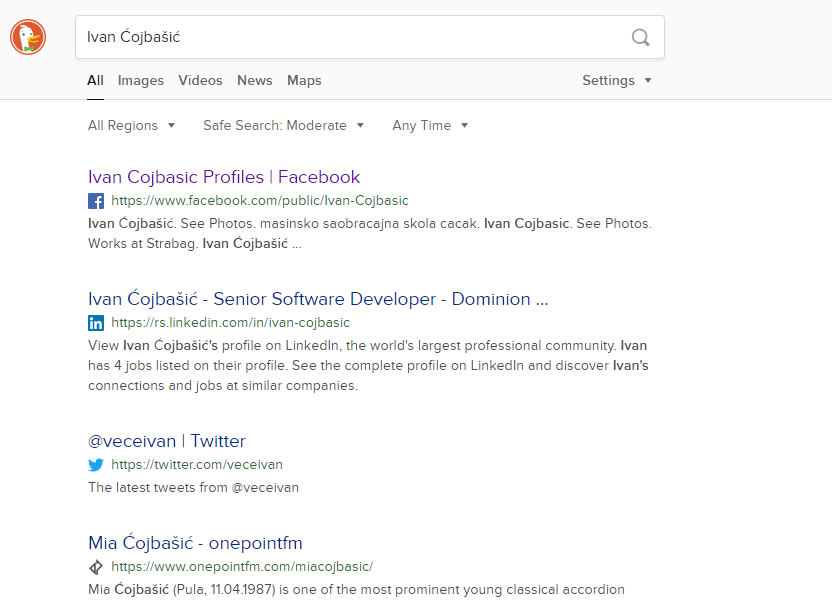The height and width of the screenshot is (604, 832).
Task: Click the Facebook favicon beside the facebook.com URL
Action: pyautogui.click(x=96, y=201)
